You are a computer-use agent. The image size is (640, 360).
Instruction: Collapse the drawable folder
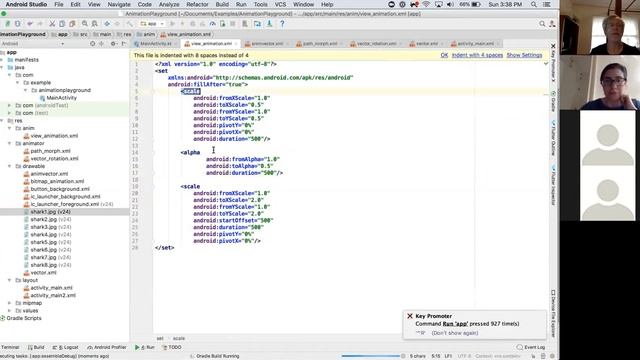(x=10, y=166)
